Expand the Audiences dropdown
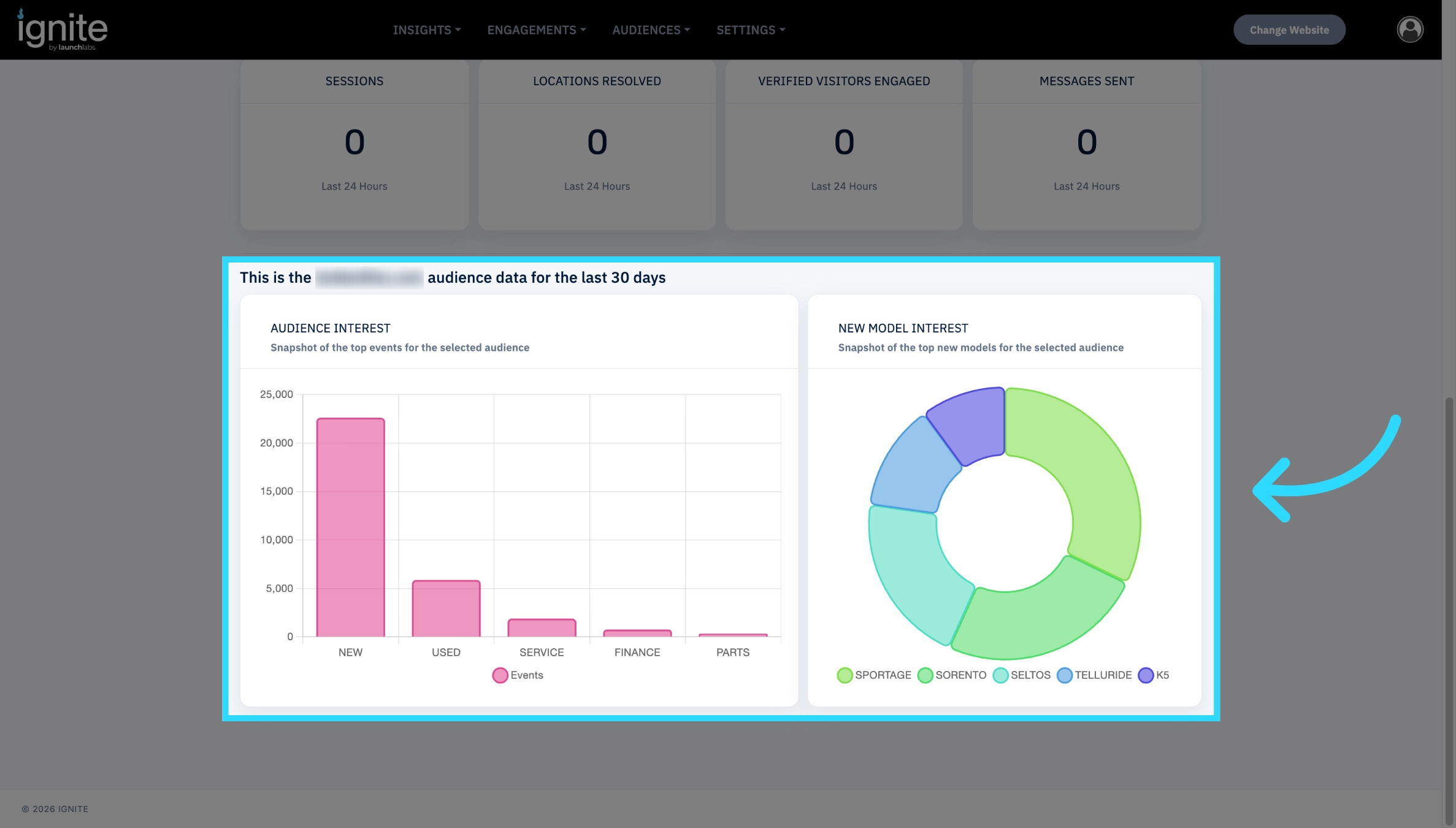The height and width of the screenshot is (828, 1456). coord(651,30)
